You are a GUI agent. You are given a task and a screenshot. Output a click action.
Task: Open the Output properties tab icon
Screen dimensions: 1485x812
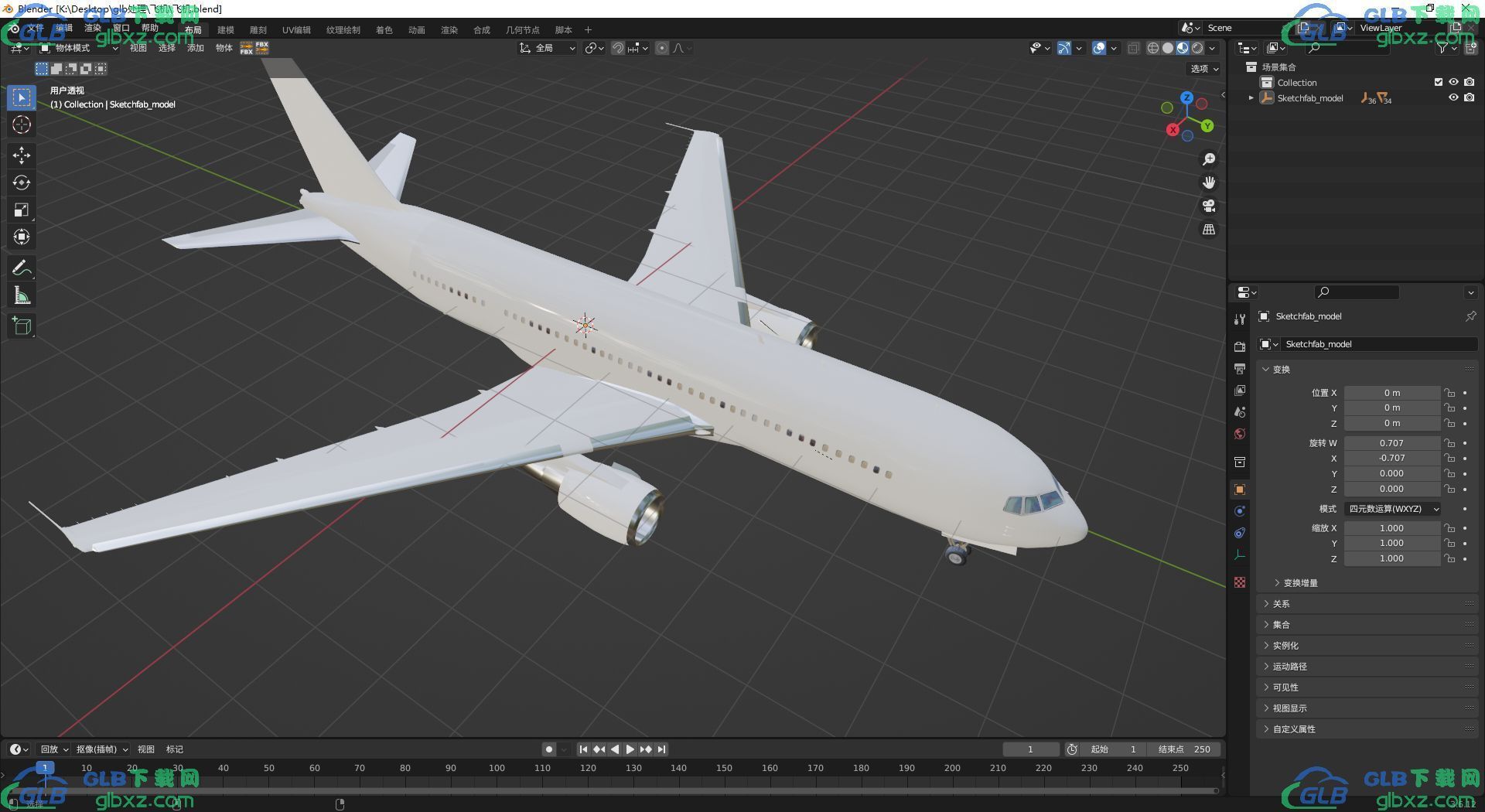tap(1240, 368)
